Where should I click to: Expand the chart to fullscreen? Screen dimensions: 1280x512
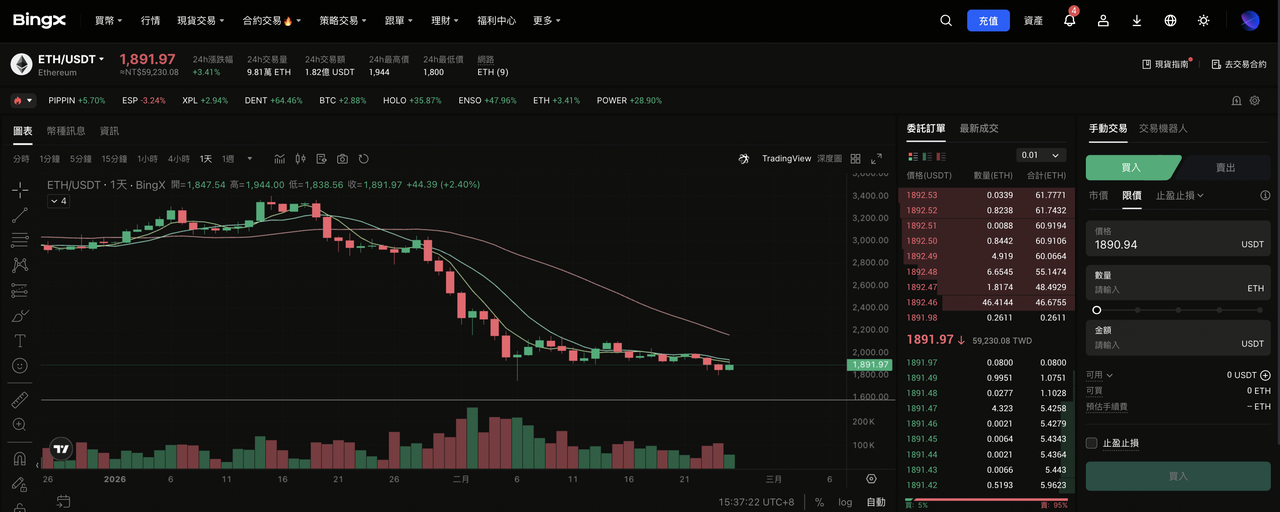point(877,159)
